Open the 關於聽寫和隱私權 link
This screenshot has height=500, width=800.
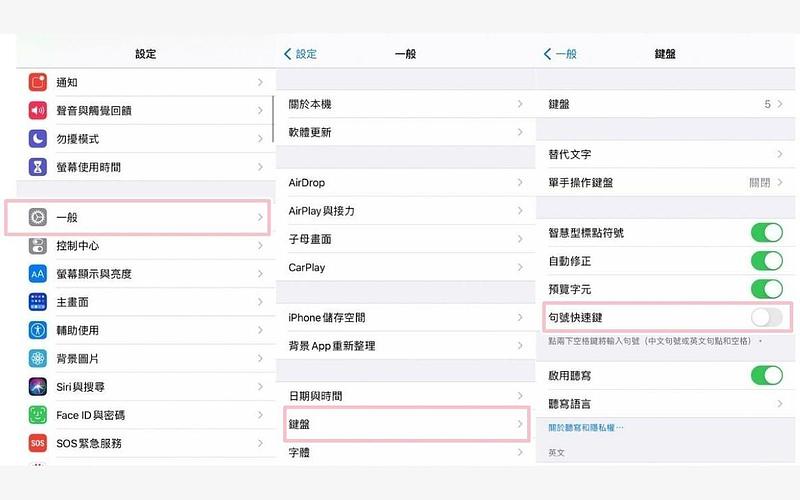[586, 428]
